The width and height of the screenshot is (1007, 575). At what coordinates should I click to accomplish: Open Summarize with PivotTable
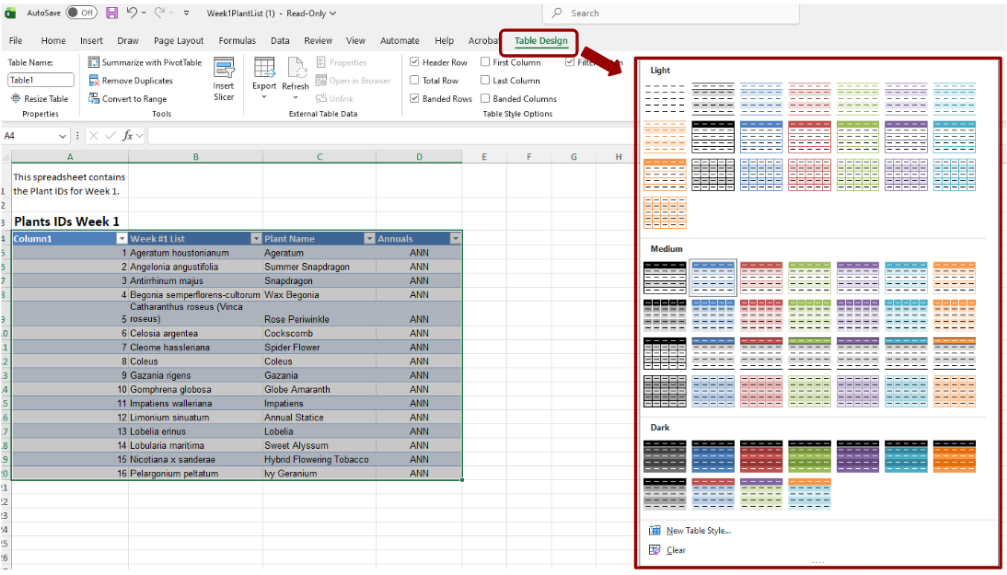pyautogui.click(x=144, y=62)
